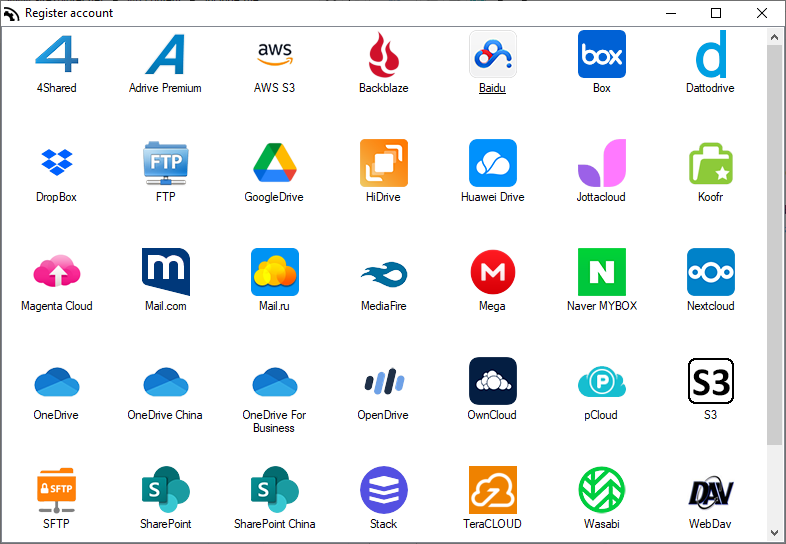Image resolution: width=786 pixels, height=544 pixels.
Task: Pick the red Mega icon
Action: click(493, 272)
